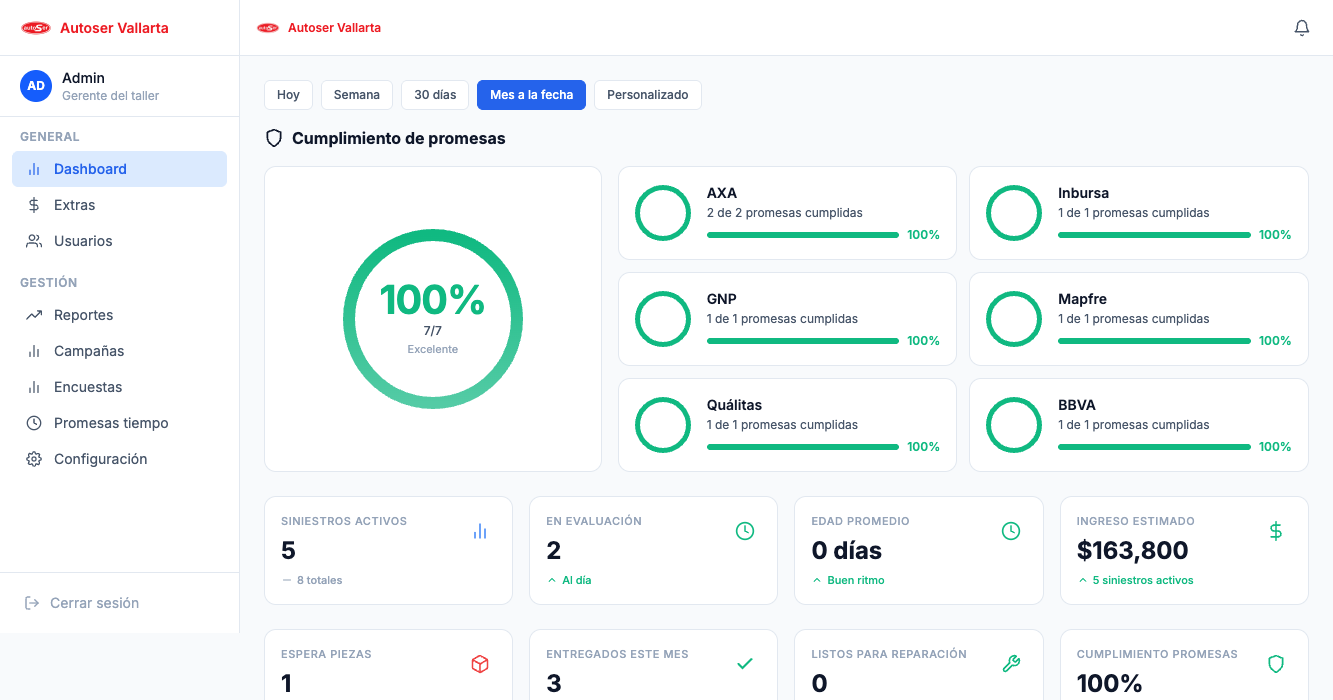Click the Admin profile name

83,78
